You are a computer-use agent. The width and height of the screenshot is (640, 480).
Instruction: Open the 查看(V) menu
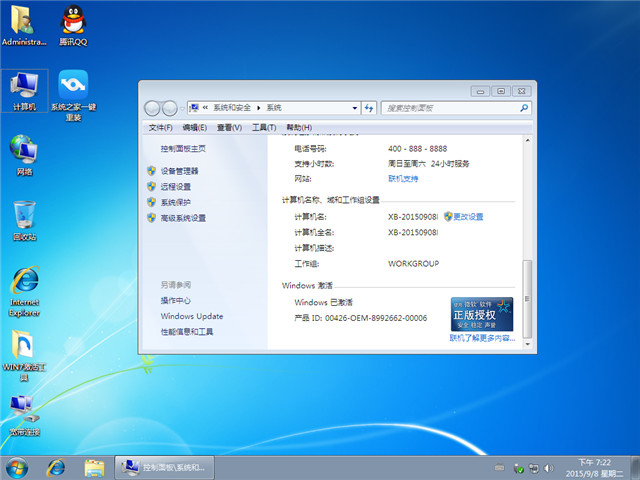tap(229, 128)
